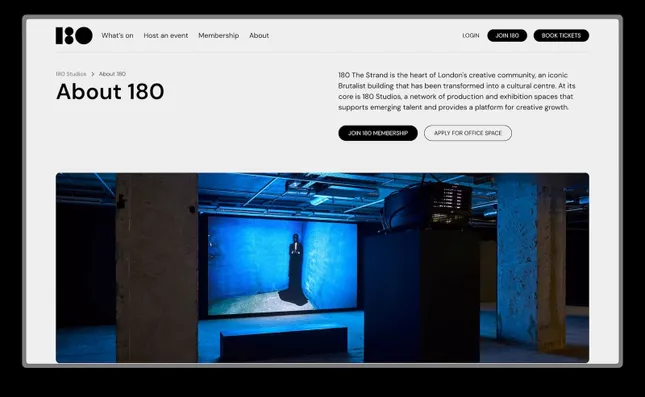Click the 180 logo in the header
Screen dimensions: 645x397
(74, 36)
